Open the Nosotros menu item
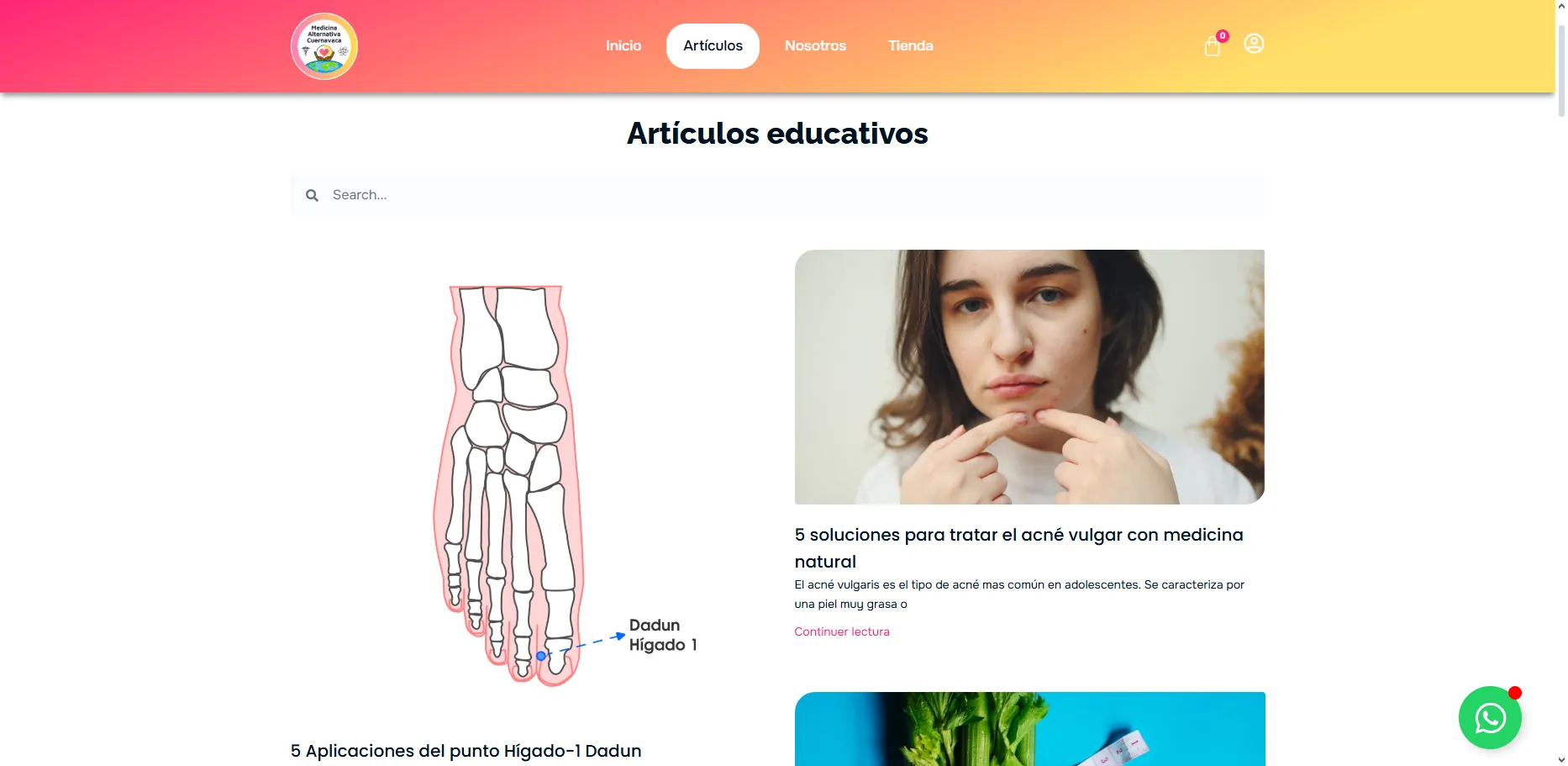 (x=815, y=46)
